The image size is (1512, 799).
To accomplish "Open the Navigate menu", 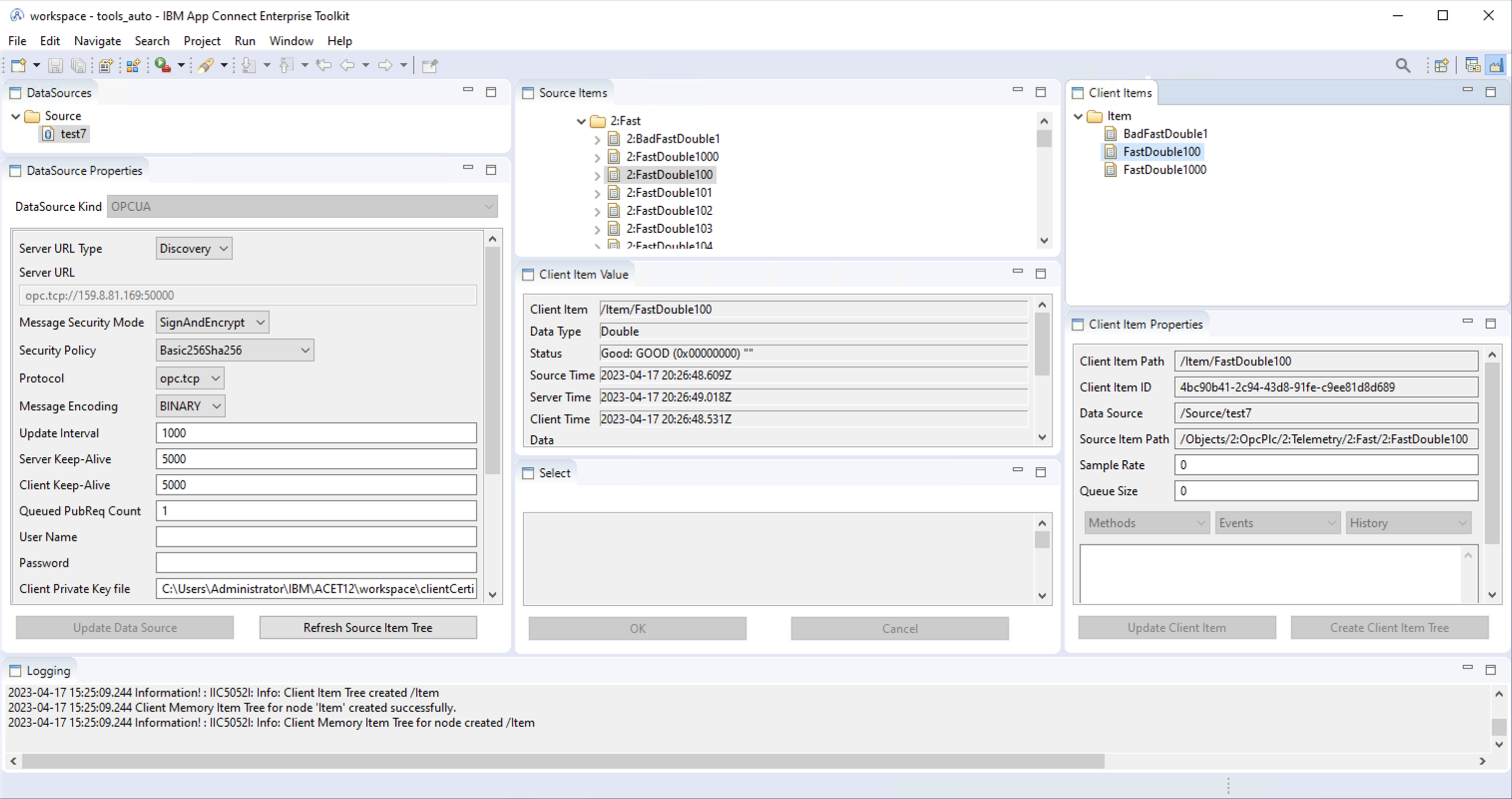I will coord(97,40).
